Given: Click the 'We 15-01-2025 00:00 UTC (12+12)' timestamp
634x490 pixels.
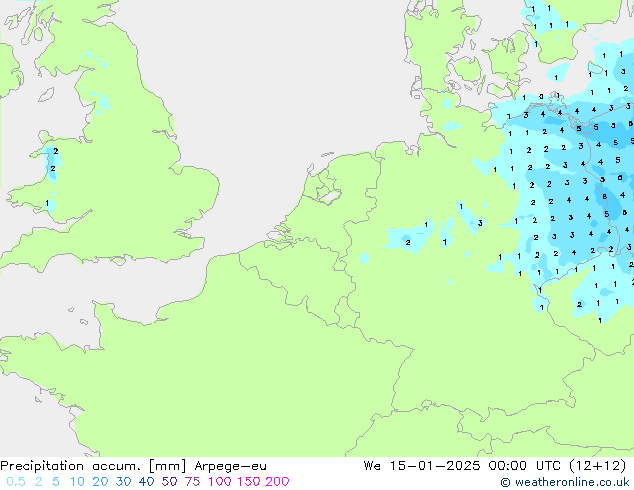Looking at the screenshot, I should point(495,466).
